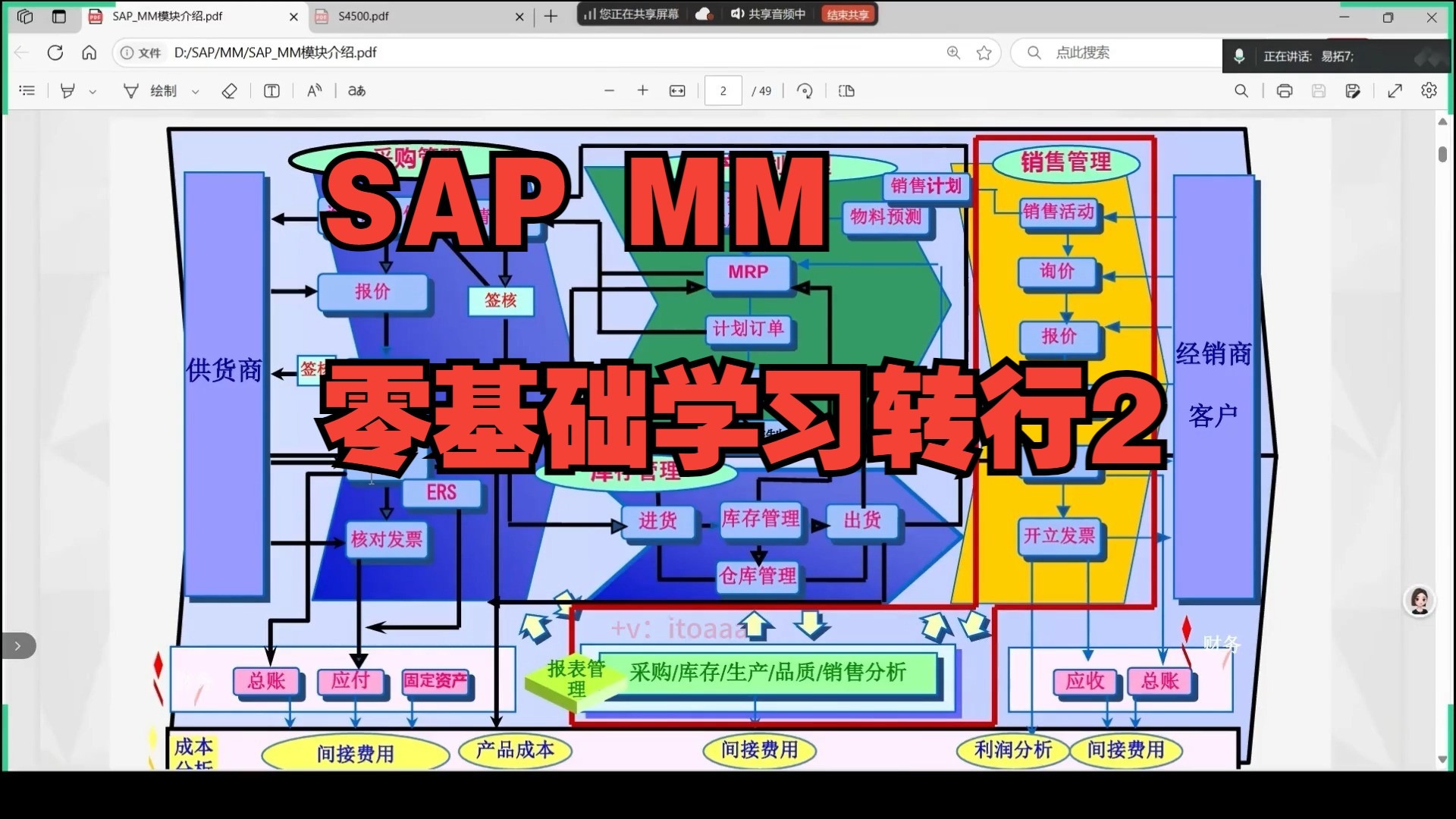Select the highlight tool
The width and height of the screenshot is (1456, 819).
[67, 91]
